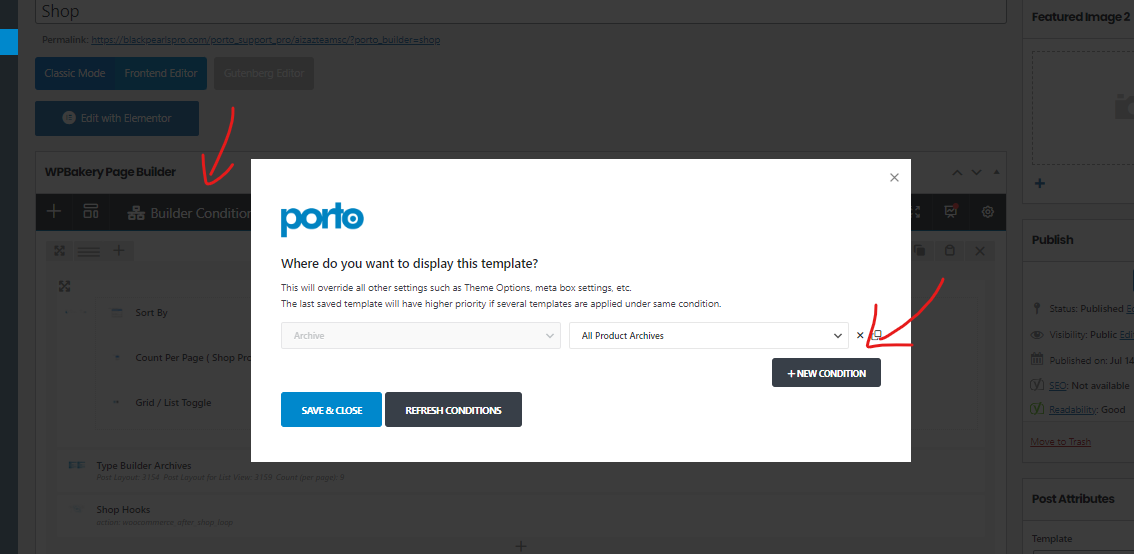The height and width of the screenshot is (554, 1134).
Task: Click the Featured Image 2 placeholder
Action: 1083,108
